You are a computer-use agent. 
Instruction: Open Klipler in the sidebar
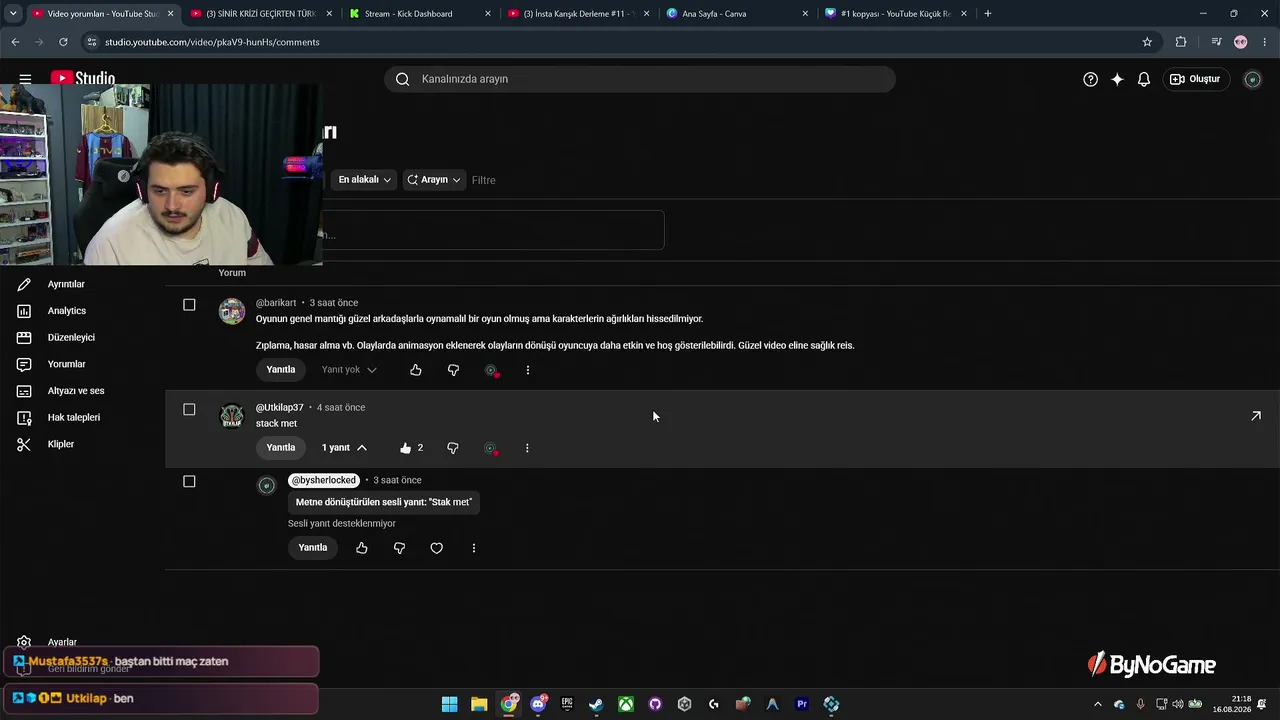click(61, 444)
